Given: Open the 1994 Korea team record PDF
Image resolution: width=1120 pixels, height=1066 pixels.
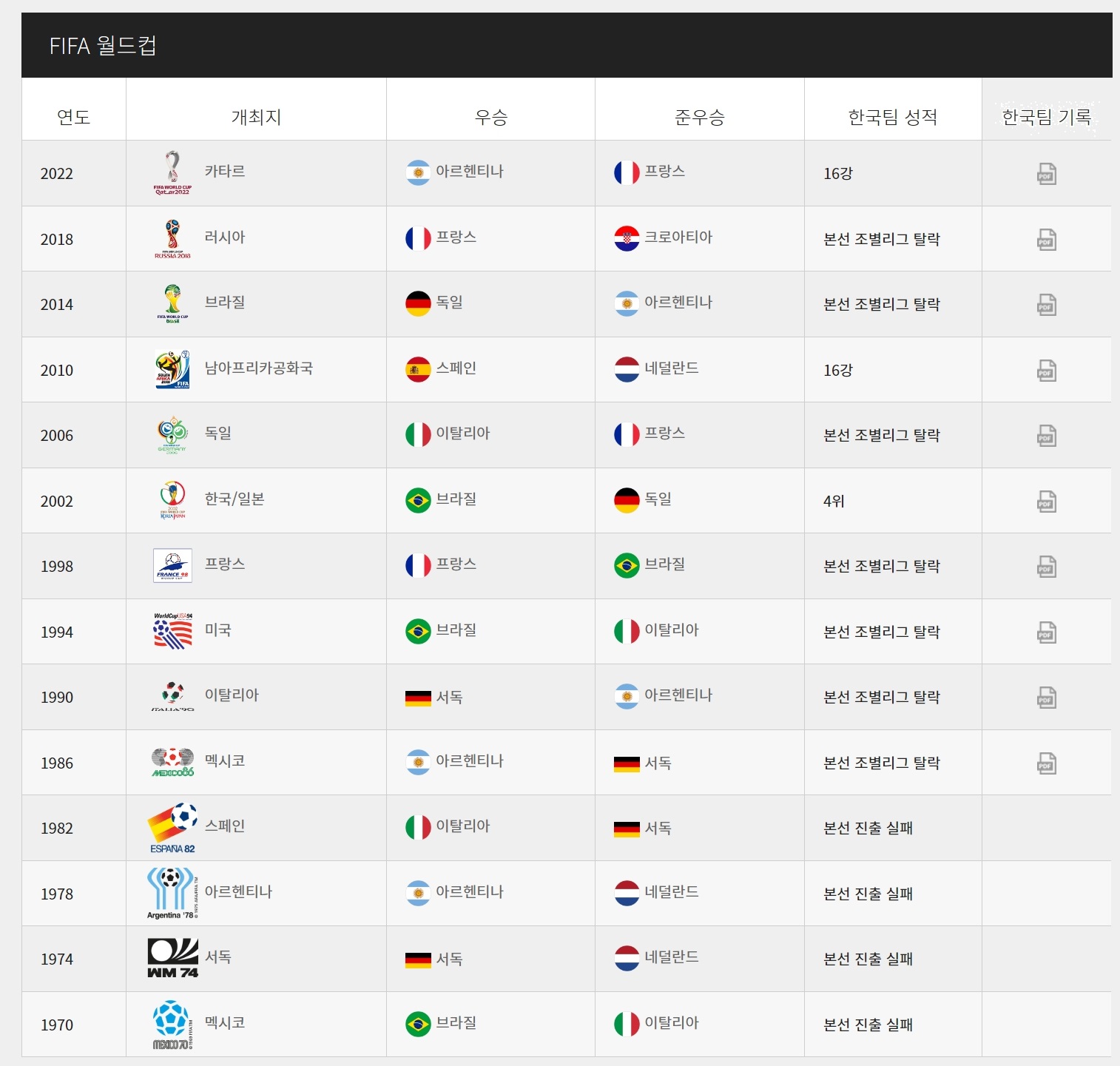Looking at the screenshot, I should (1046, 632).
